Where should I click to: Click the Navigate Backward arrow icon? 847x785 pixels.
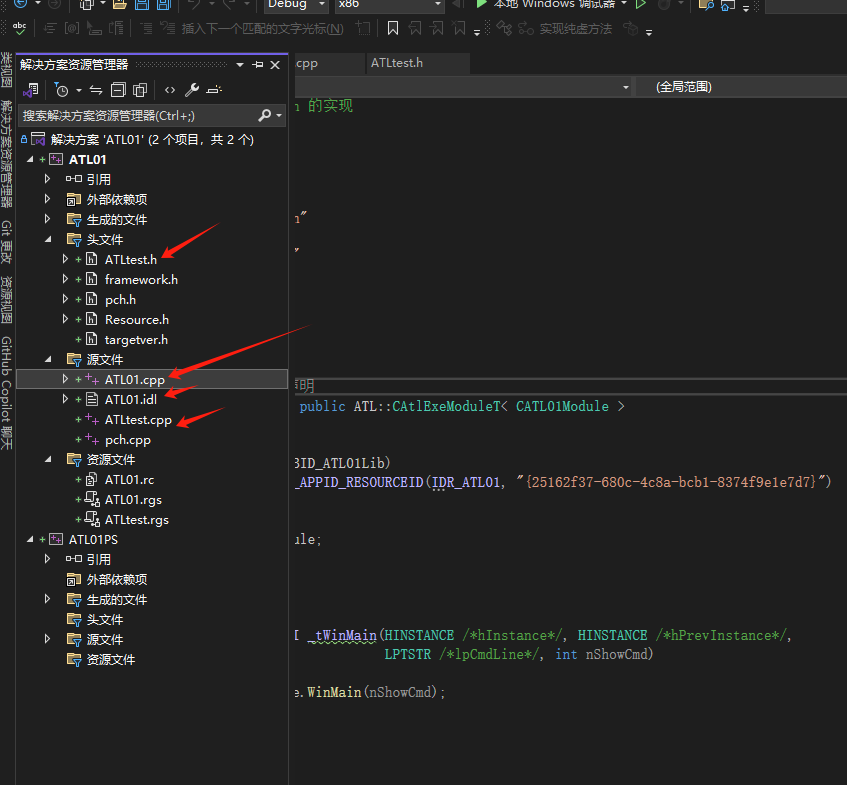pyautogui.click(x=21, y=4)
